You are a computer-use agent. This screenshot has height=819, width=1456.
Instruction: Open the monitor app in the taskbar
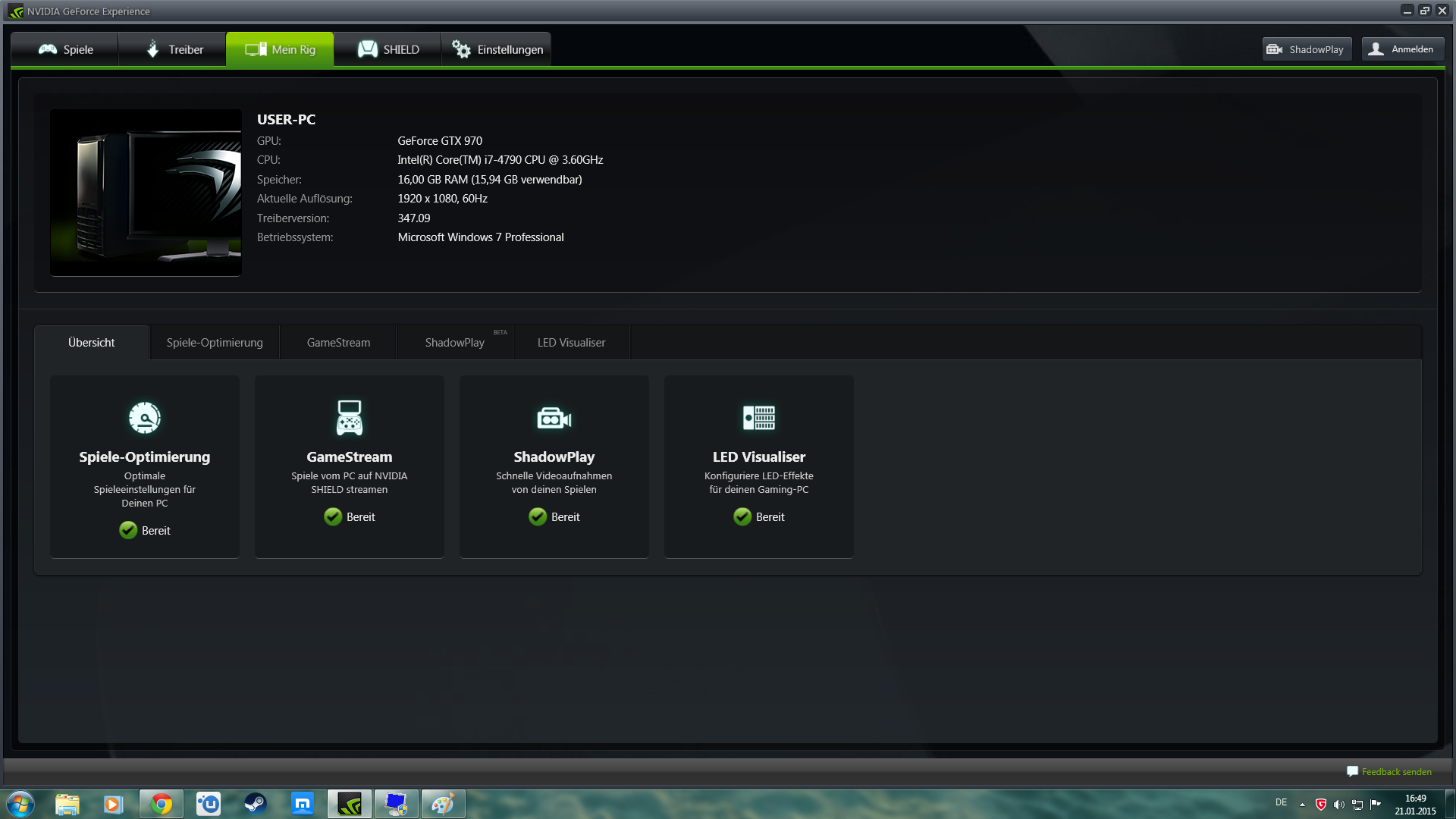tap(397, 804)
